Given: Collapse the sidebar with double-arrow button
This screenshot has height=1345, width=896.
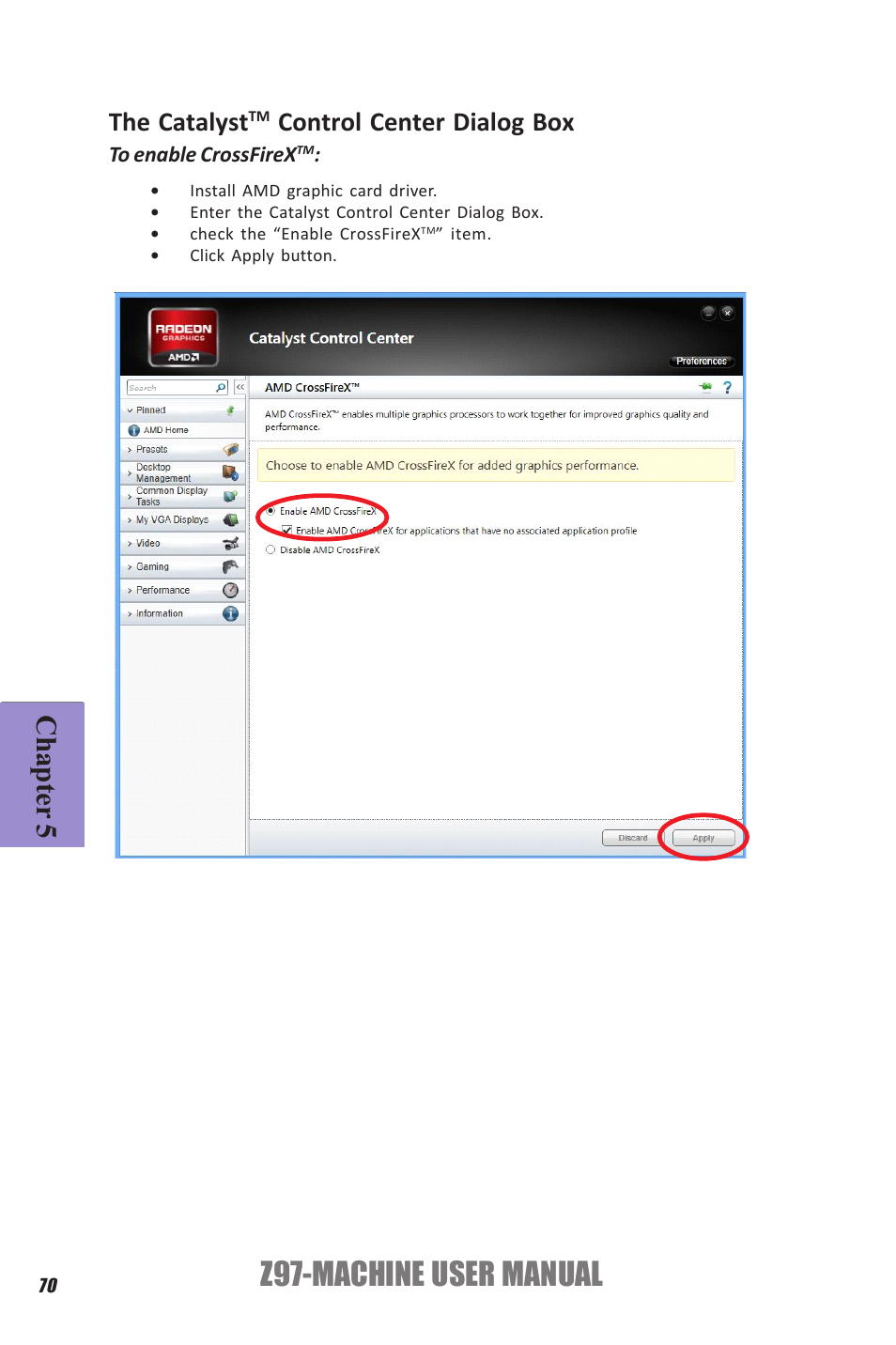Looking at the screenshot, I should pos(240,387).
